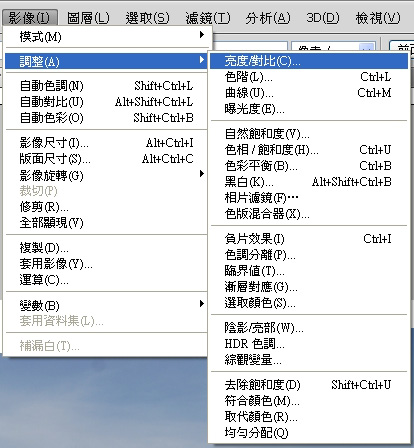This screenshot has width=414, height=448.
Task: Choose 陰影/亮部(W) option
Action: (x=309, y=328)
